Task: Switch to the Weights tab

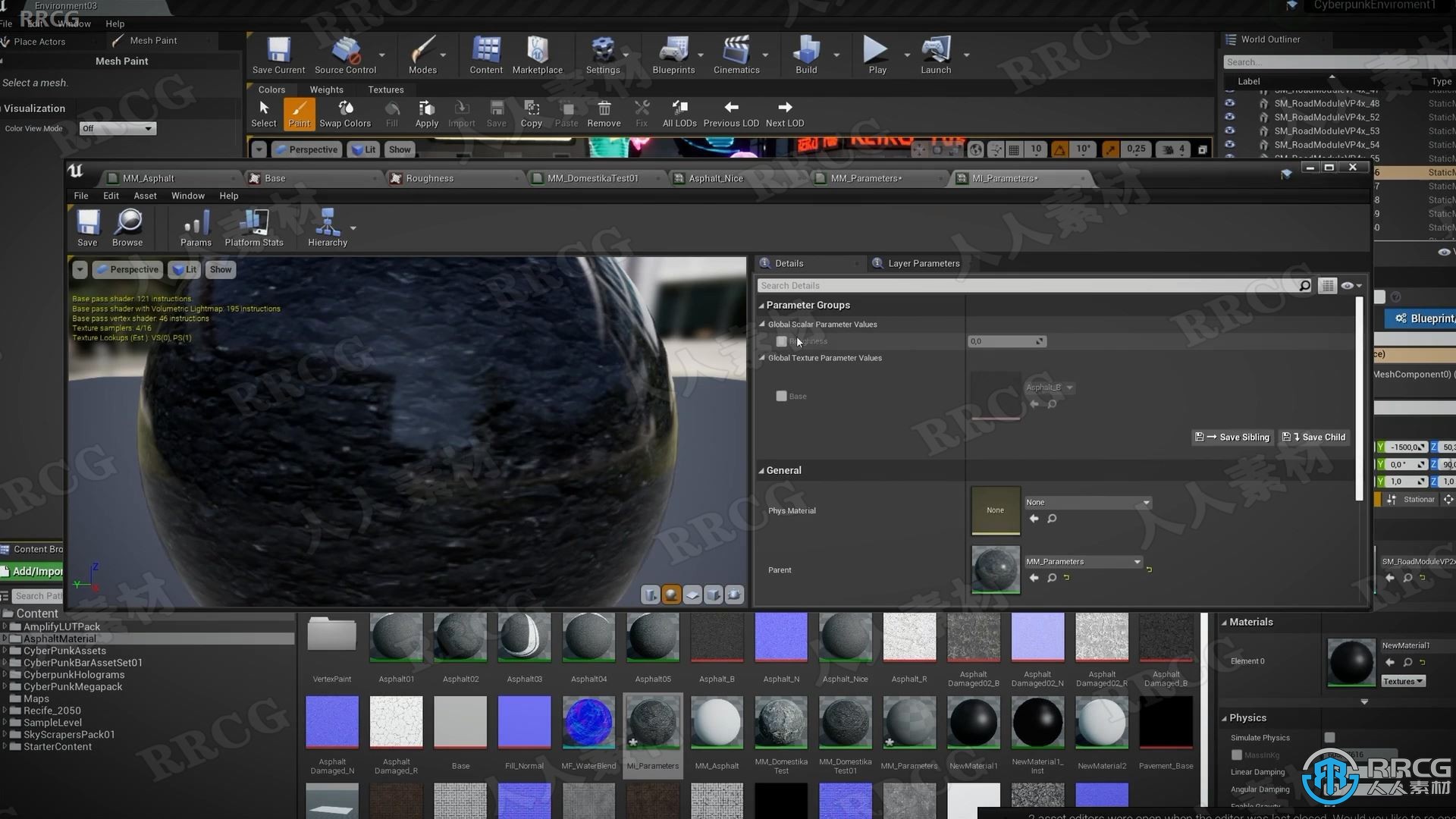Action: pyautogui.click(x=326, y=89)
